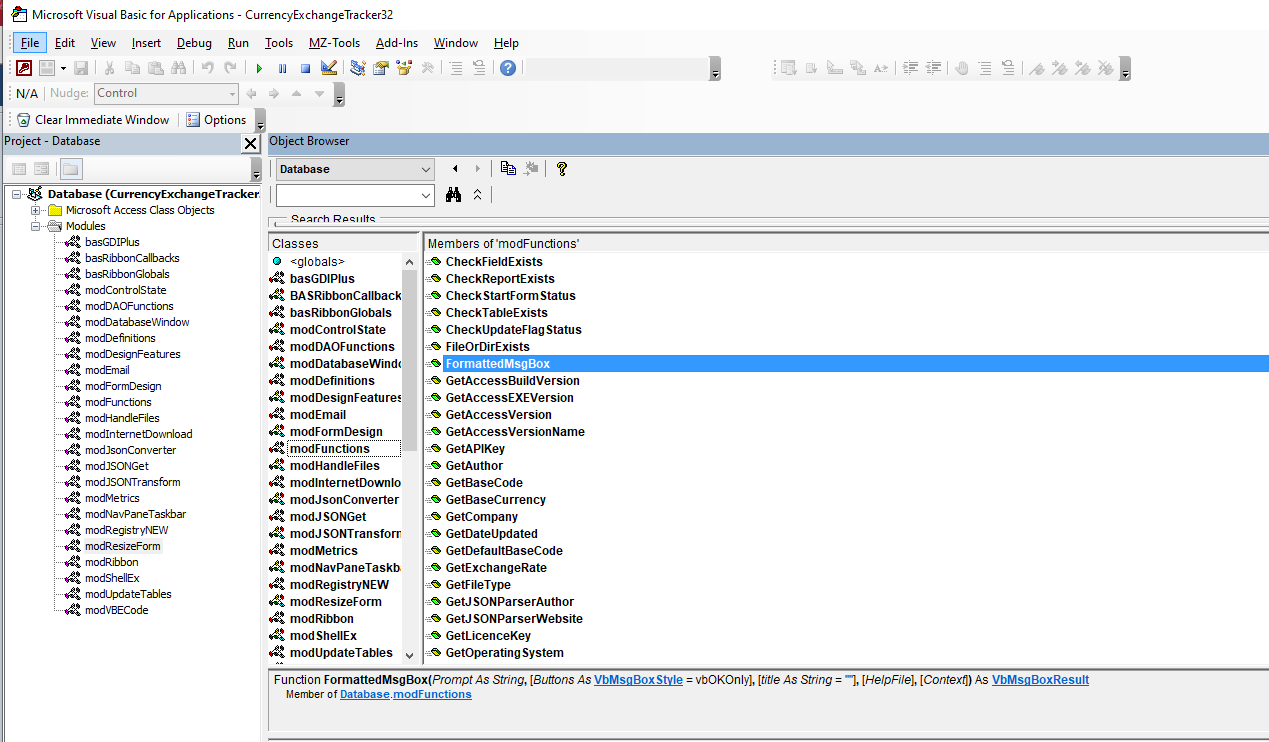Click the modFunctions link in details pane
The image size is (1269, 742).
point(432,694)
